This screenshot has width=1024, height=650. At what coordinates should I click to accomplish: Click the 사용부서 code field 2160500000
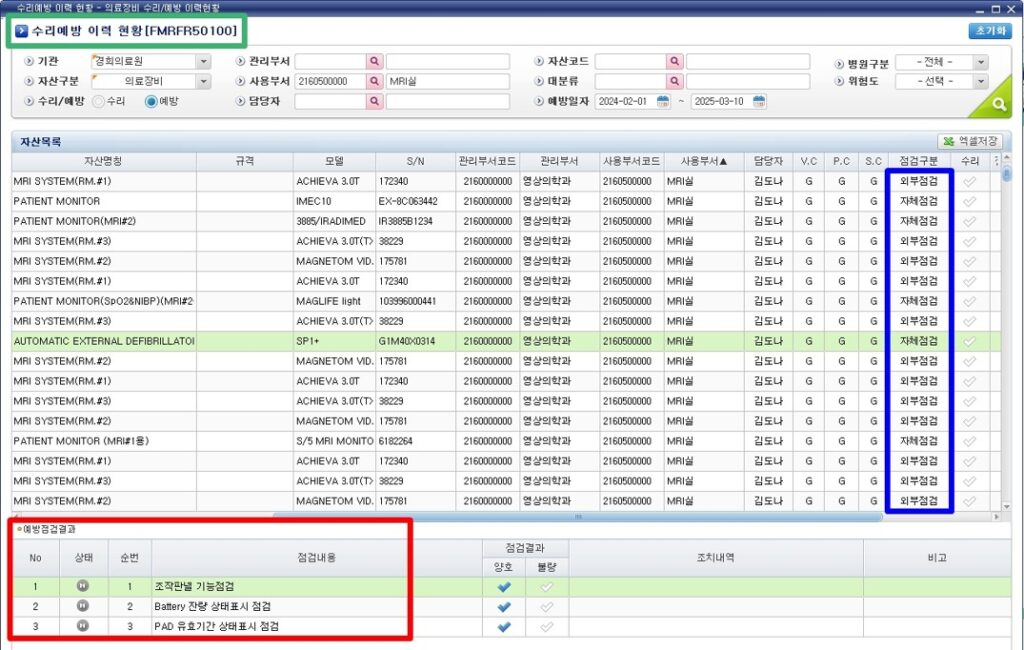click(330, 82)
